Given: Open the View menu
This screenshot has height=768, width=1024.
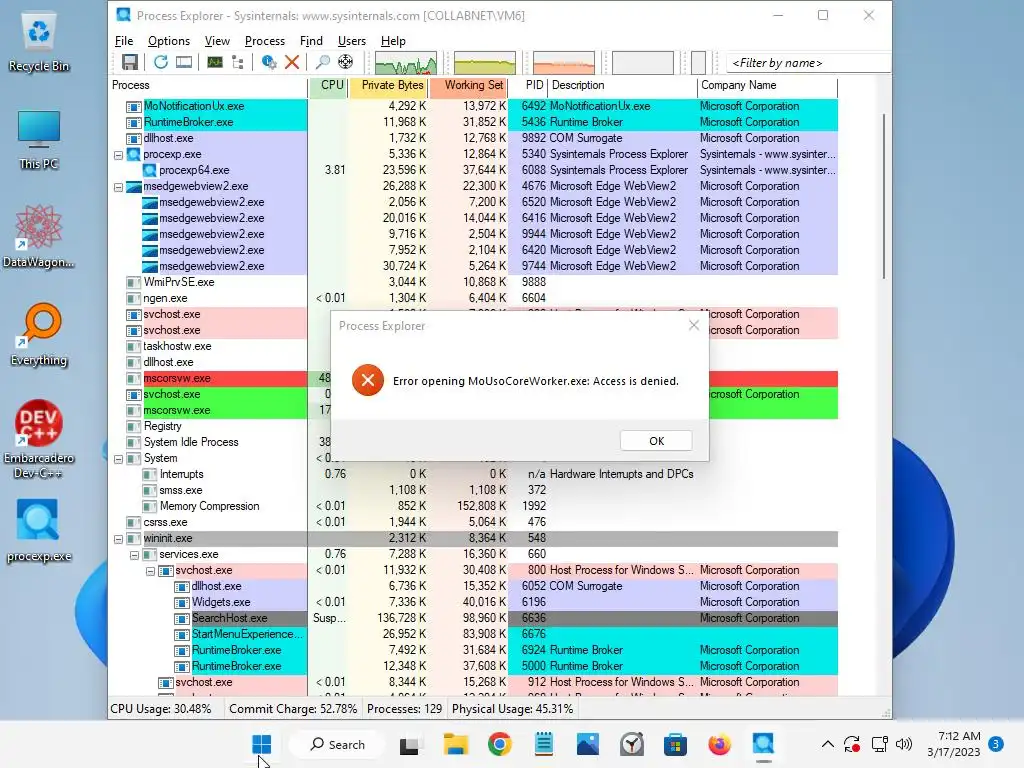Looking at the screenshot, I should (217, 40).
